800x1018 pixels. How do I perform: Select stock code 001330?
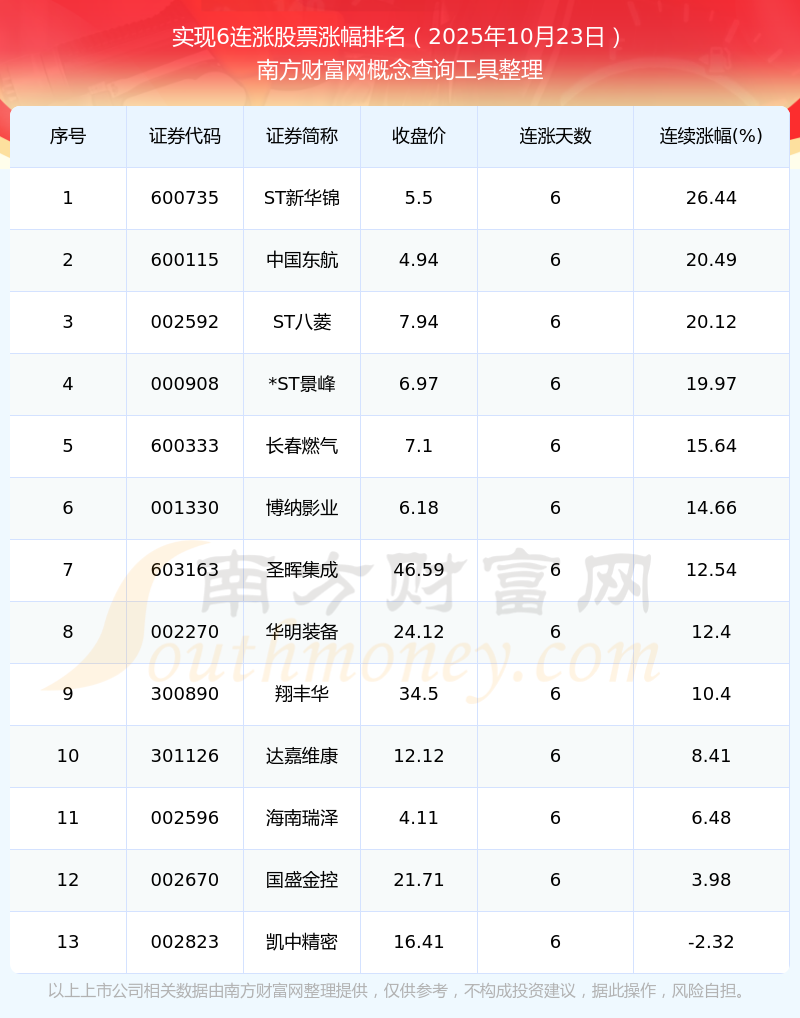coord(185,508)
